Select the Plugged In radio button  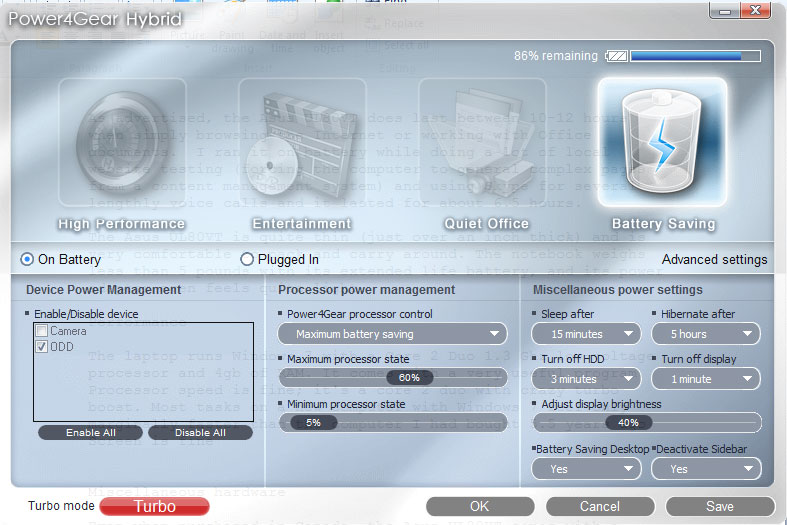(x=246, y=259)
